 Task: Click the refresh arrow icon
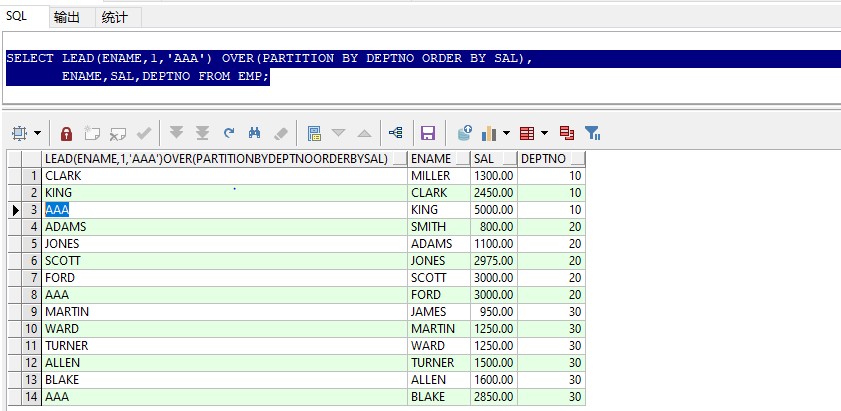pyautogui.click(x=229, y=133)
